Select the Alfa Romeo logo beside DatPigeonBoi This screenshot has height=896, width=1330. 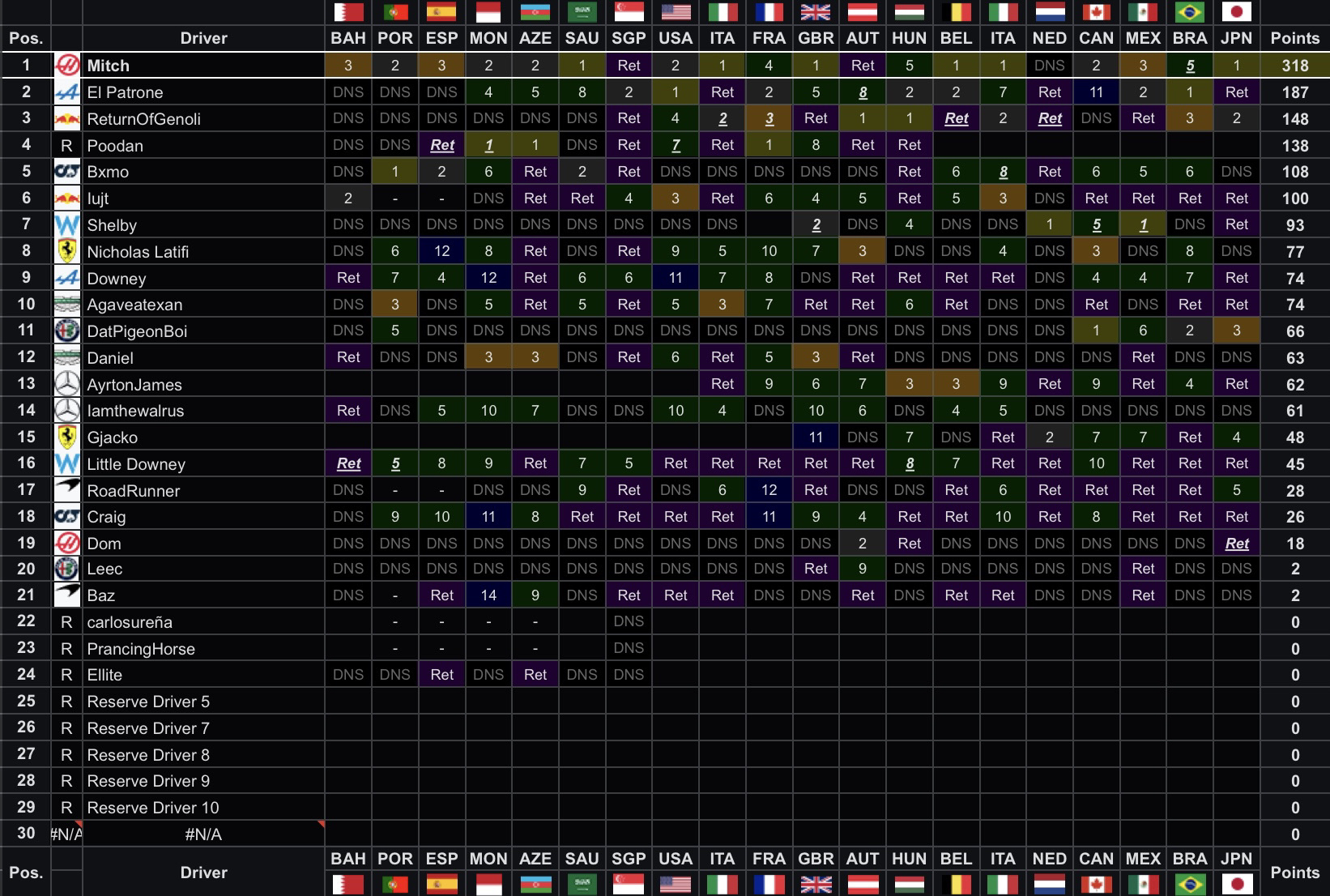(x=66, y=331)
